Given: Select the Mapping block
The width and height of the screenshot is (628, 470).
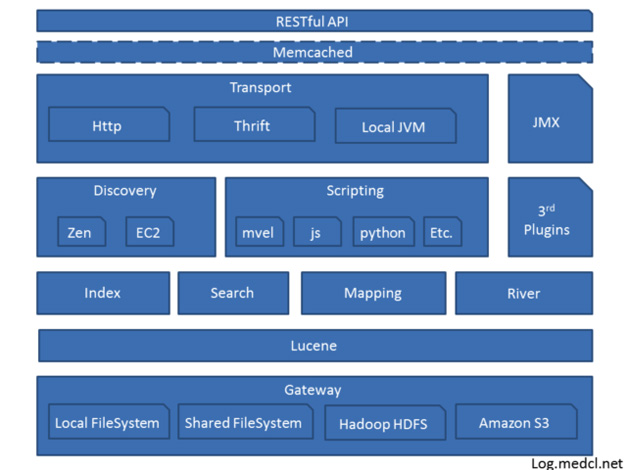Looking at the screenshot, I should (x=372, y=293).
